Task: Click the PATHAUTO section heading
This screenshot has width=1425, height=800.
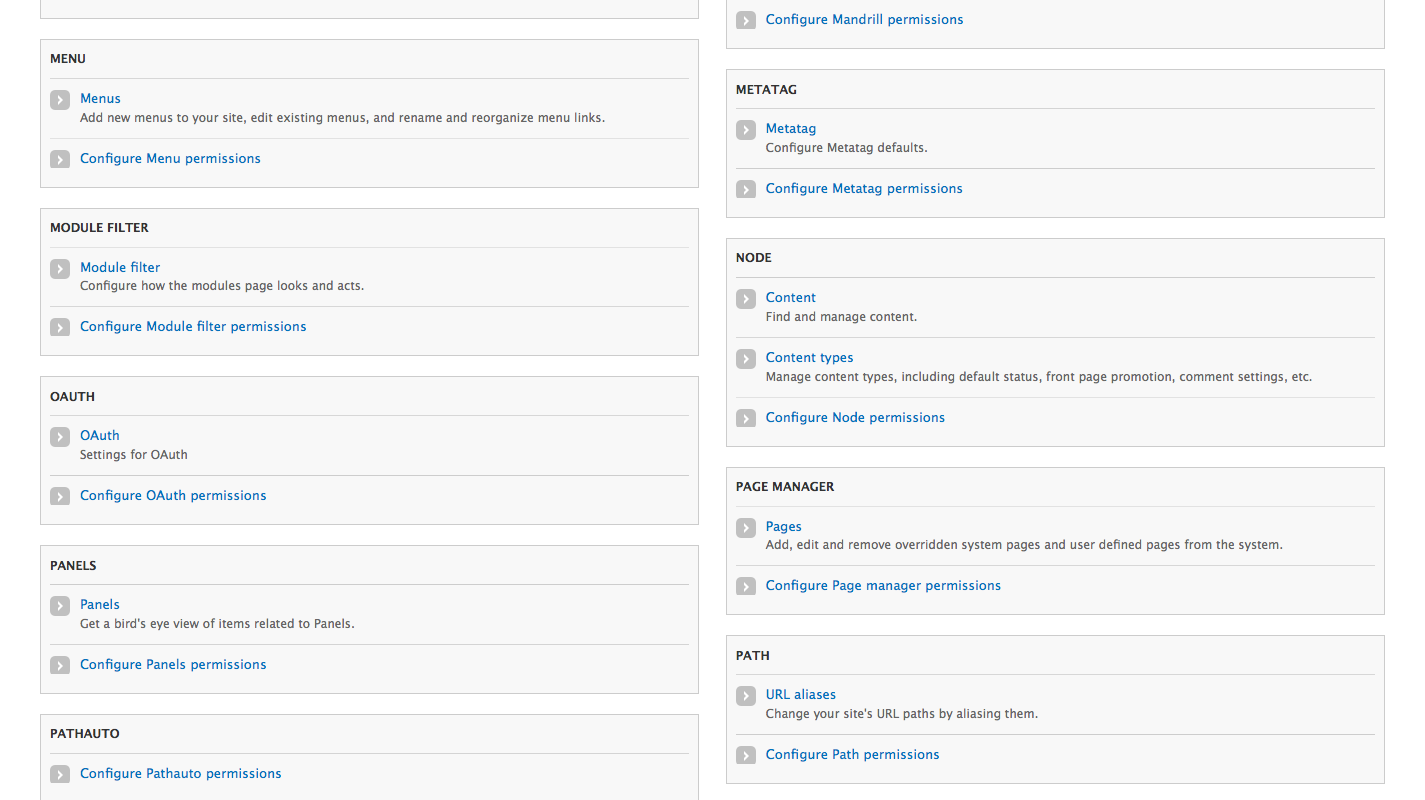Action: coord(85,734)
